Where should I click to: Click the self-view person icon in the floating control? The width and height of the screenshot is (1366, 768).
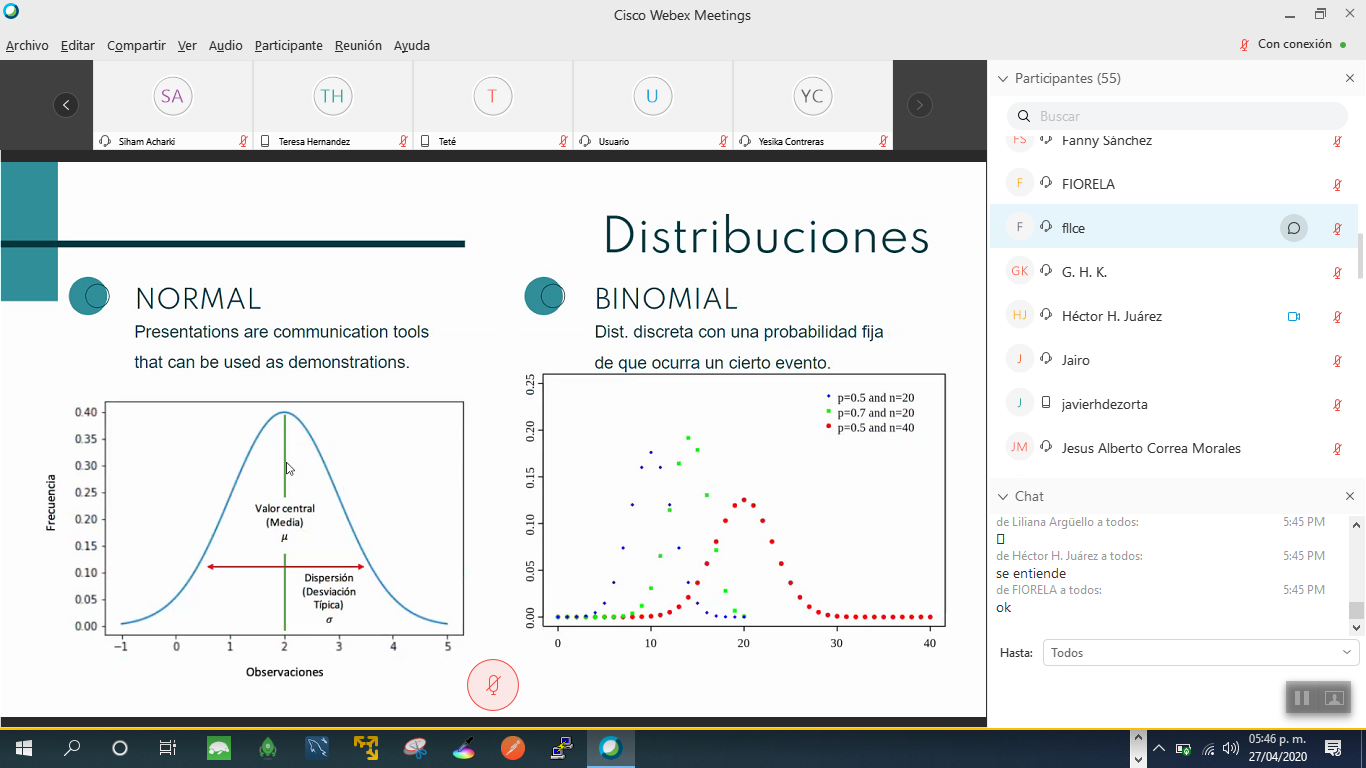coord(1334,698)
